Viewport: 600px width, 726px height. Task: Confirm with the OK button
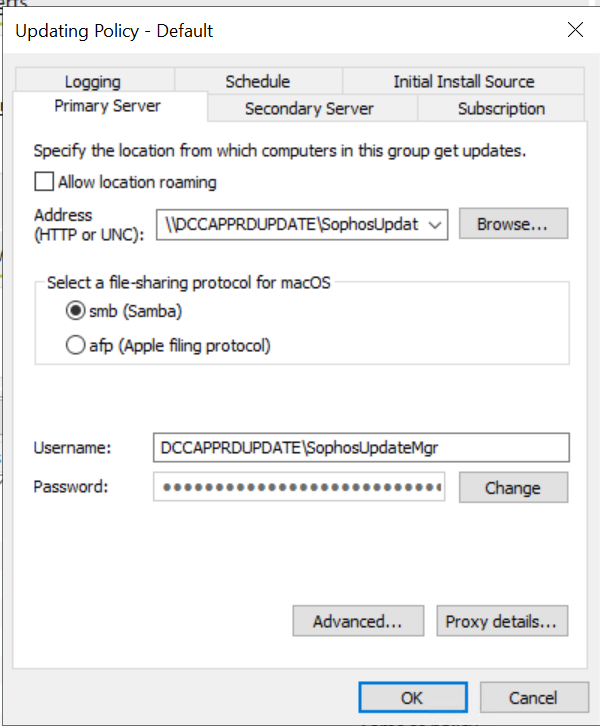click(412, 697)
